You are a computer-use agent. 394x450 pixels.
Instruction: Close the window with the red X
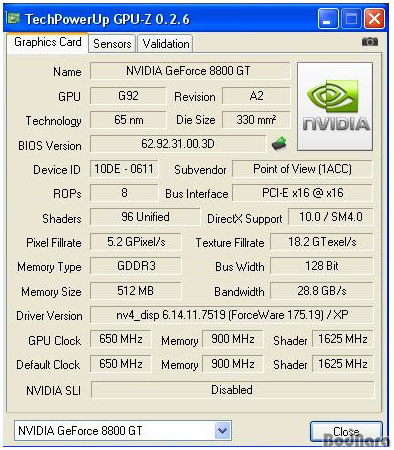point(374,19)
